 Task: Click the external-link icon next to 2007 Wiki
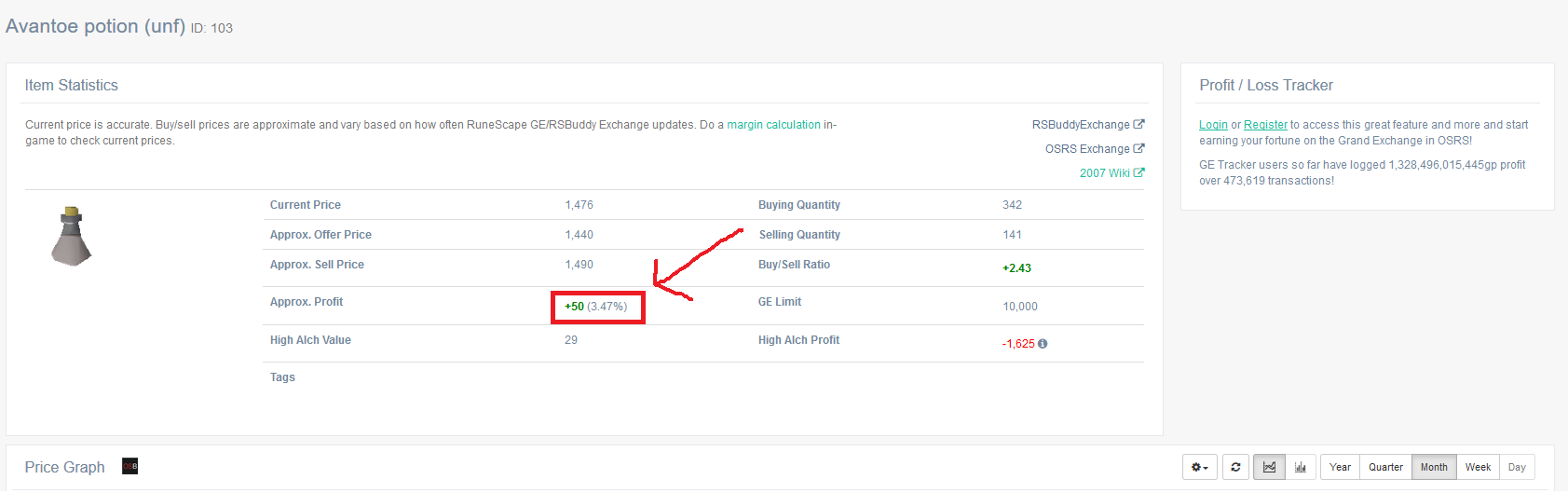pos(1139,172)
